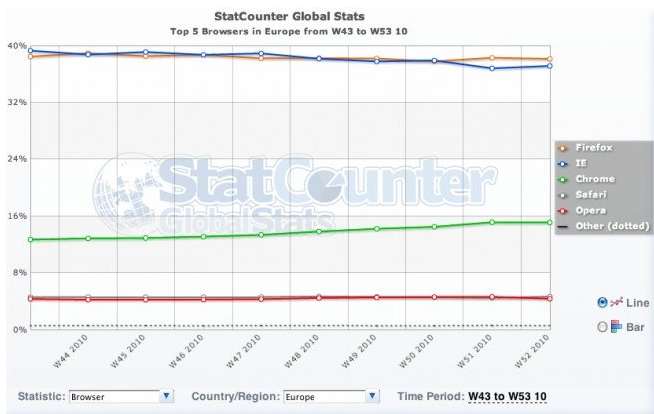This screenshot has width=654, height=414.
Task: Click the Firefox legend label
Action: pos(595,148)
